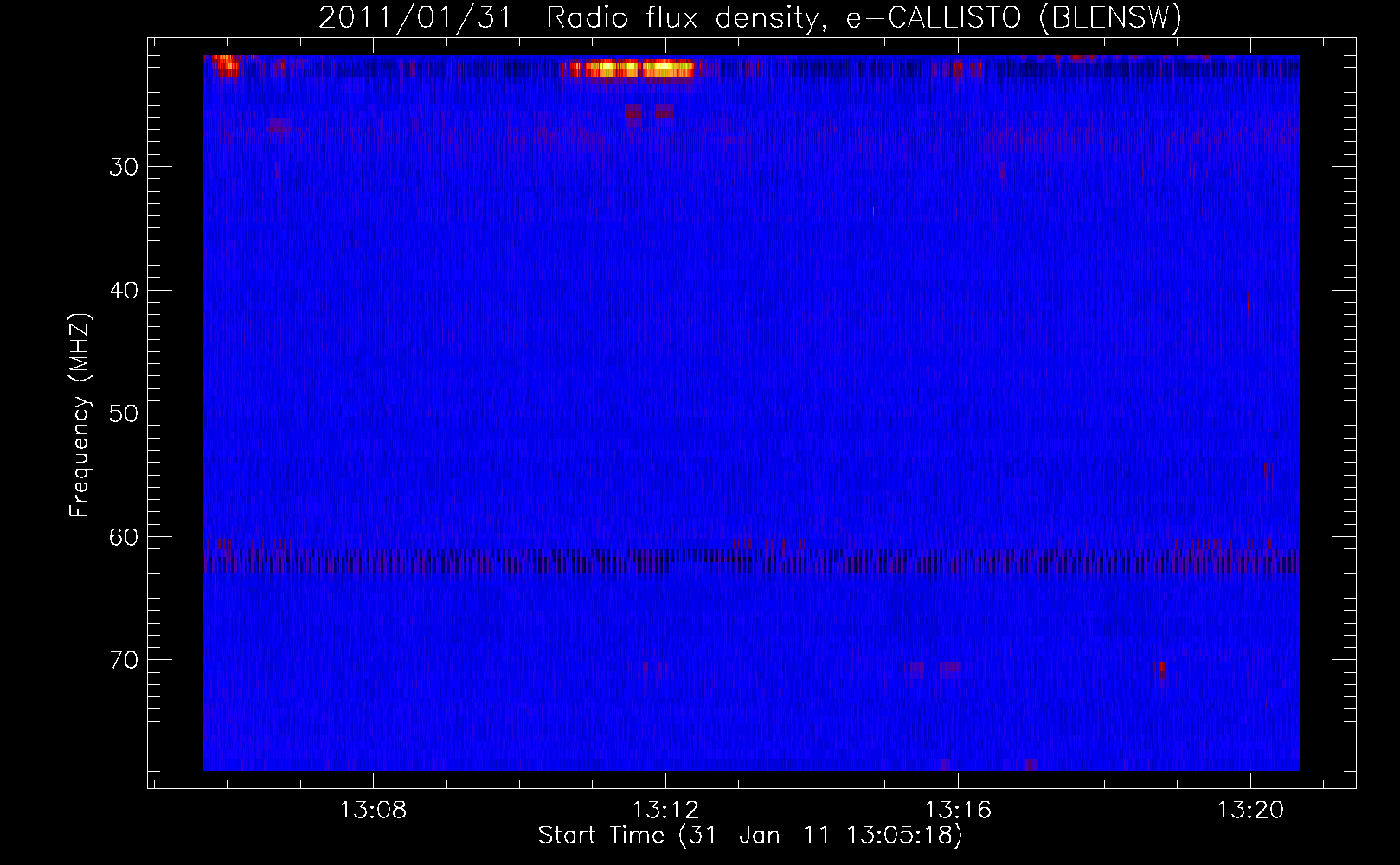Viewport: 1400px width, 865px height.
Task: Click the 13:20 time tick label
Action: pos(1250,811)
